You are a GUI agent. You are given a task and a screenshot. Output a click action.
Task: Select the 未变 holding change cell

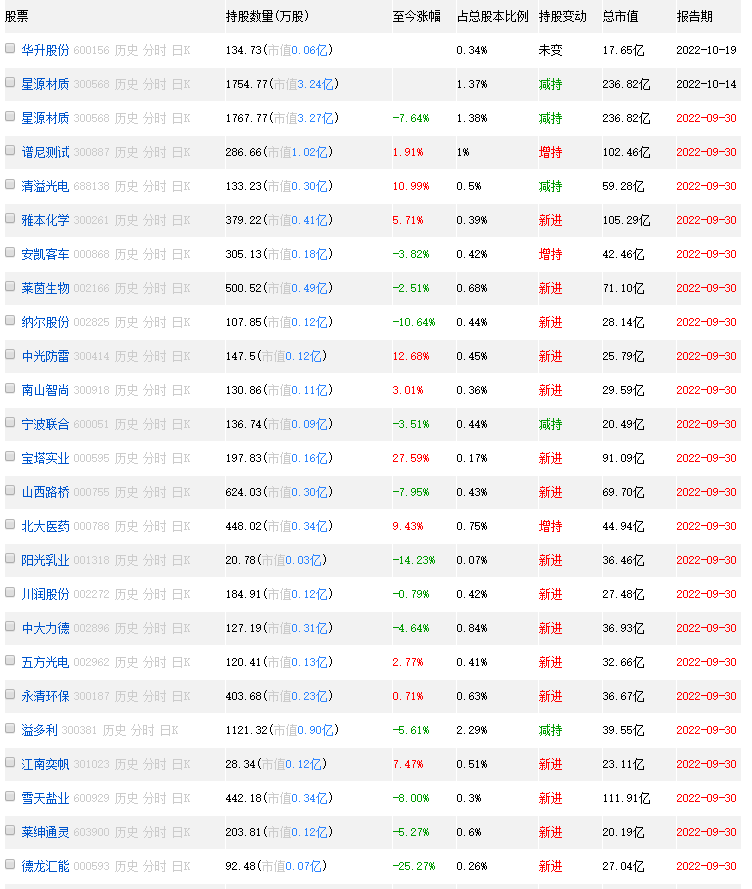pyautogui.click(x=551, y=50)
